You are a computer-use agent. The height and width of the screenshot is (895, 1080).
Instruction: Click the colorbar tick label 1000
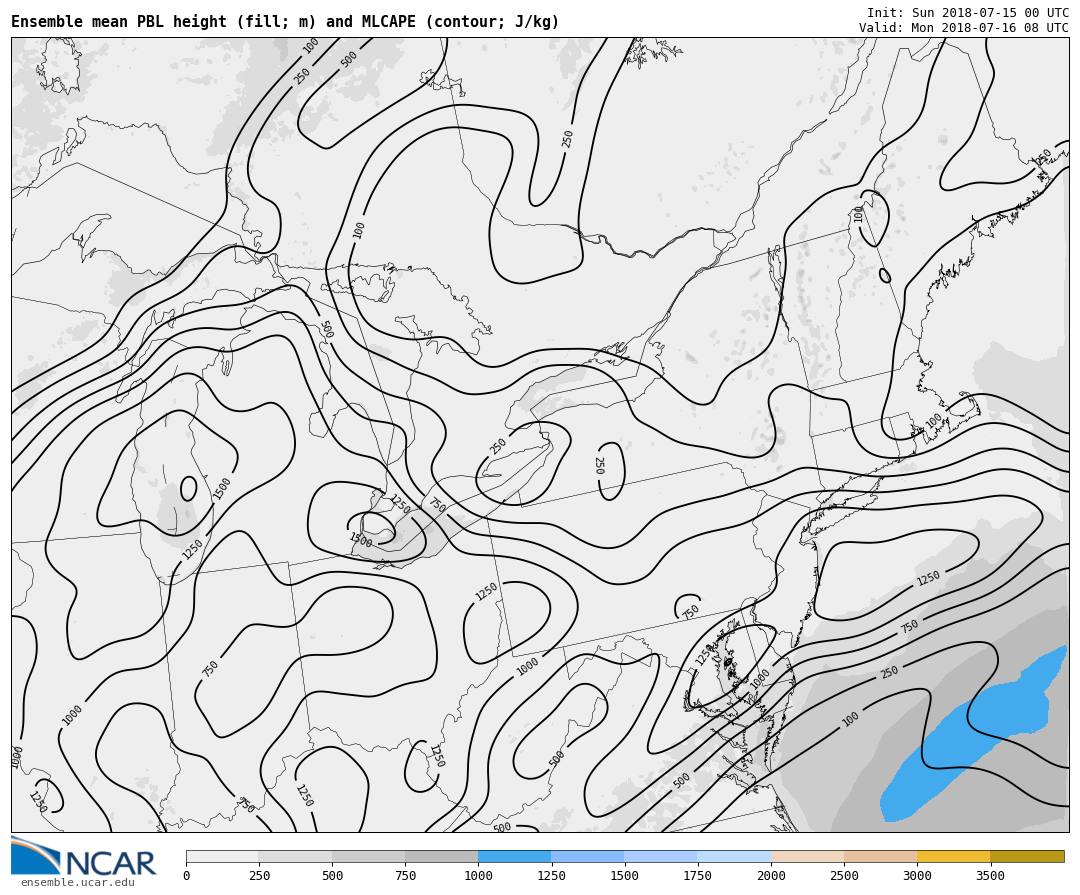point(478,876)
